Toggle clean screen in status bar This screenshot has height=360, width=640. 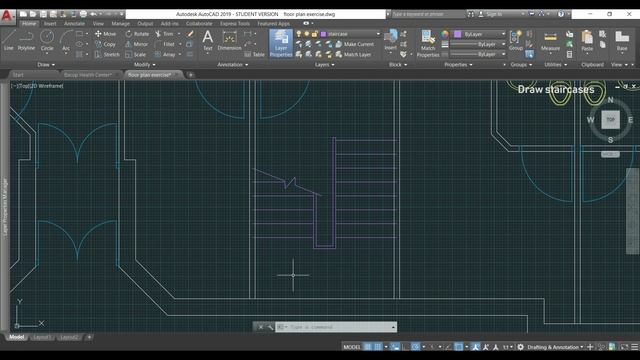625,347
